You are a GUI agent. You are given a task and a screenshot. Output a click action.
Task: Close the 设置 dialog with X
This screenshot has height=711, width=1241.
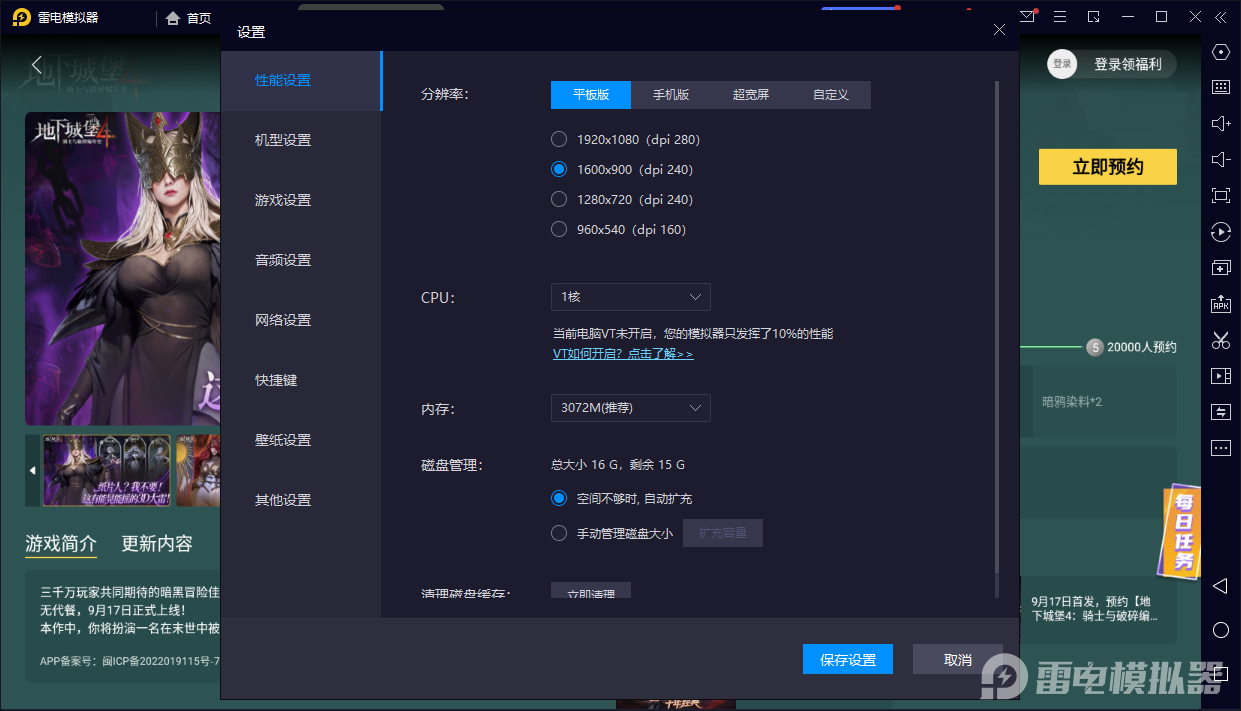pos(999,30)
